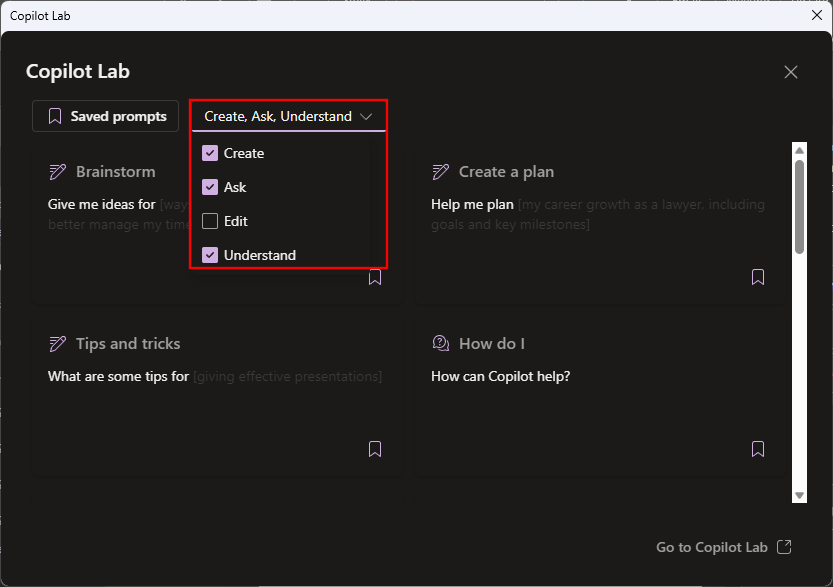Bookmark the Create a plan prompt
833x587 pixels.
[758, 277]
